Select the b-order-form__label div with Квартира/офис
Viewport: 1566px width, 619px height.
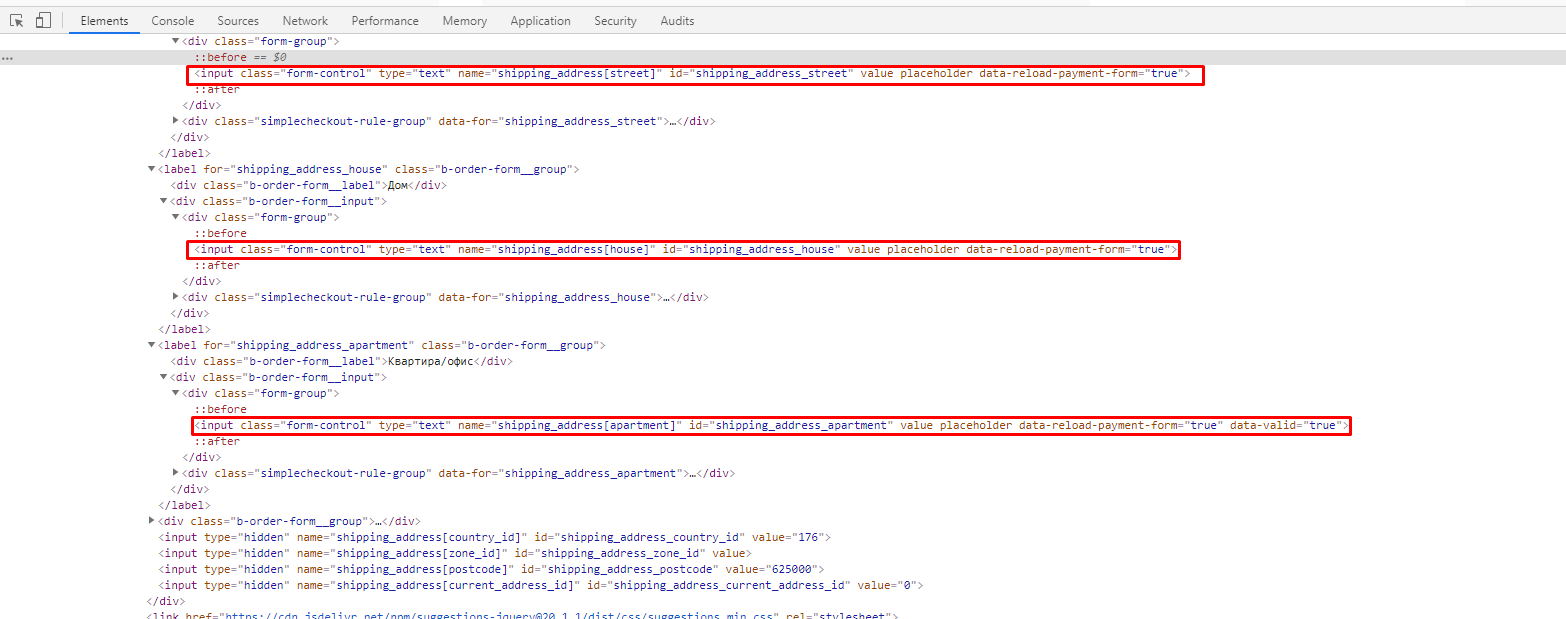pos(341,361)
